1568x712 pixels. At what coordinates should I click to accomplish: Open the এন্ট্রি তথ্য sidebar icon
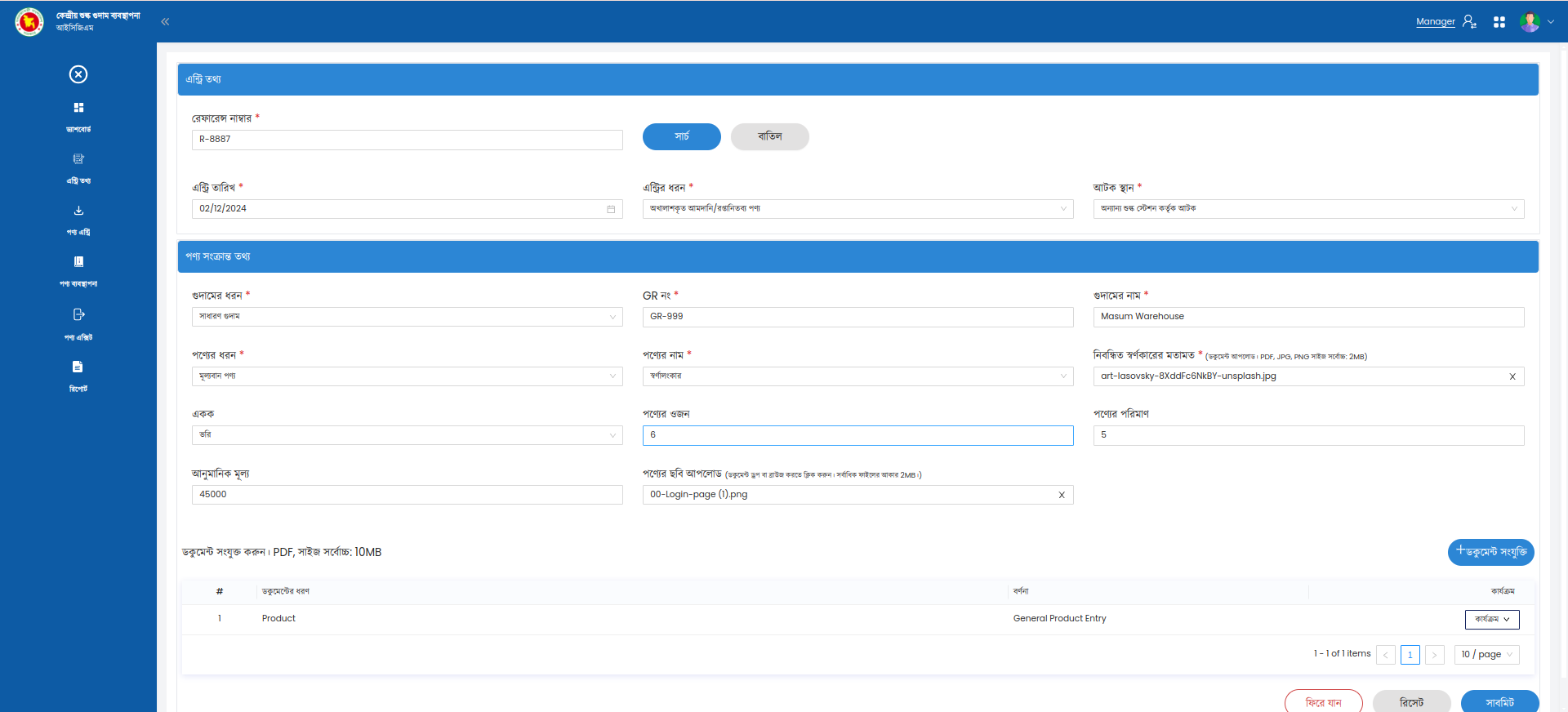pyautogui.click(x=78, y=159)
